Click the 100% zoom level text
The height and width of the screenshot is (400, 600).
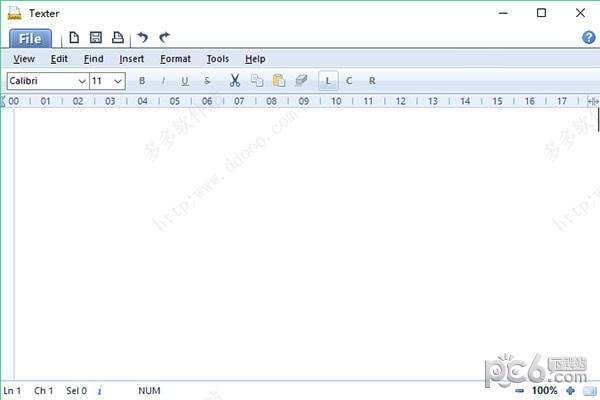pos(544,391)
